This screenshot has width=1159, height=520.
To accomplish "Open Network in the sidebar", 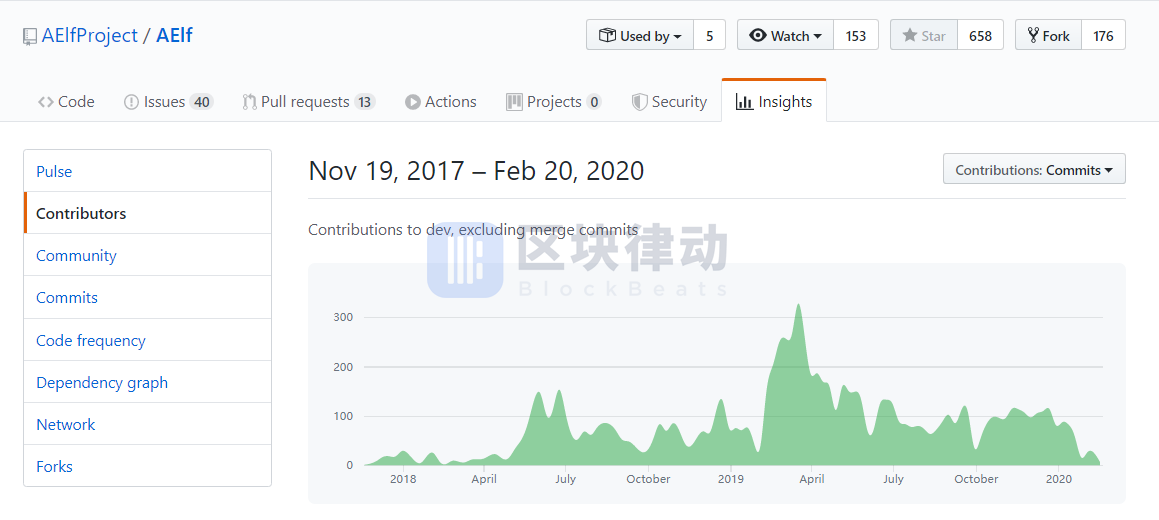I will [148, 425].
